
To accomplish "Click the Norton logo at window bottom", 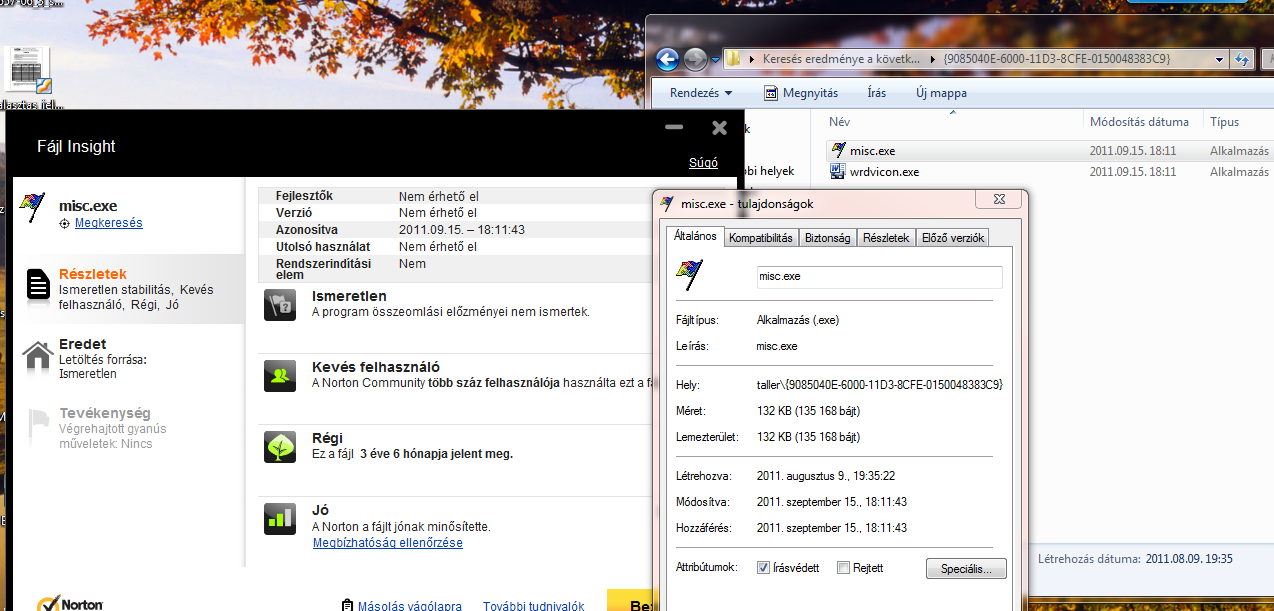I will (70, 603).
